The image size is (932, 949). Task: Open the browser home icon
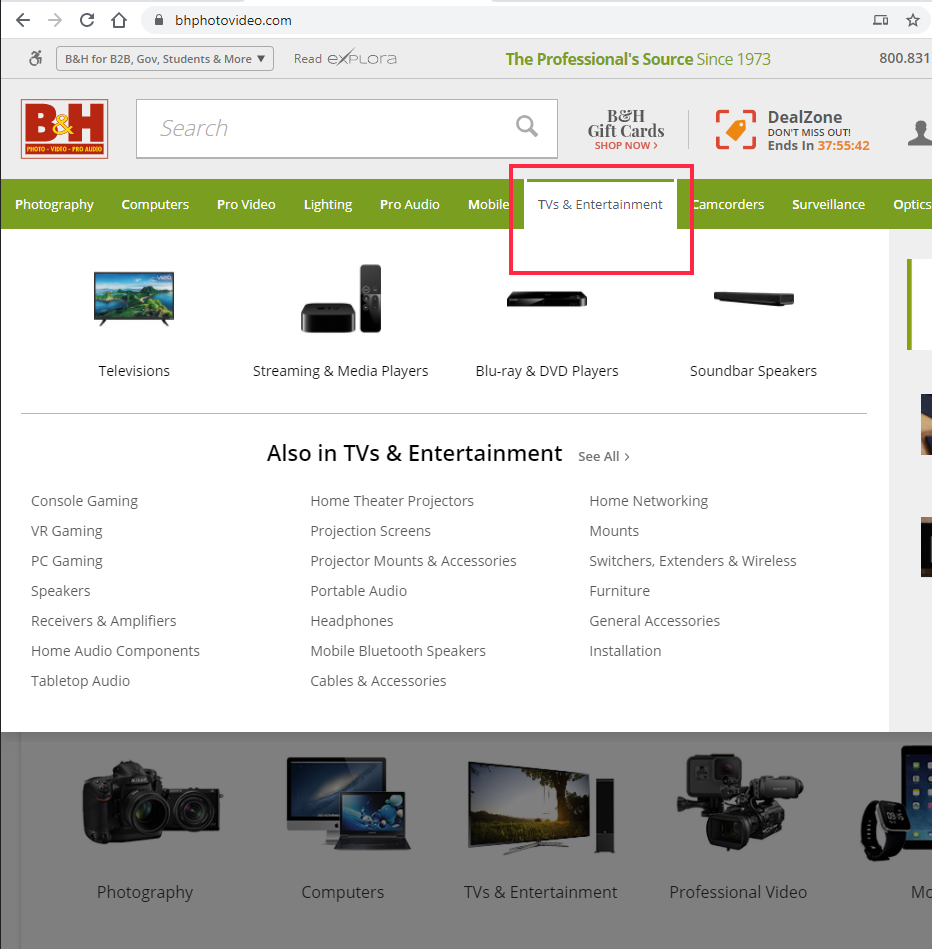(x=119, y=20)
